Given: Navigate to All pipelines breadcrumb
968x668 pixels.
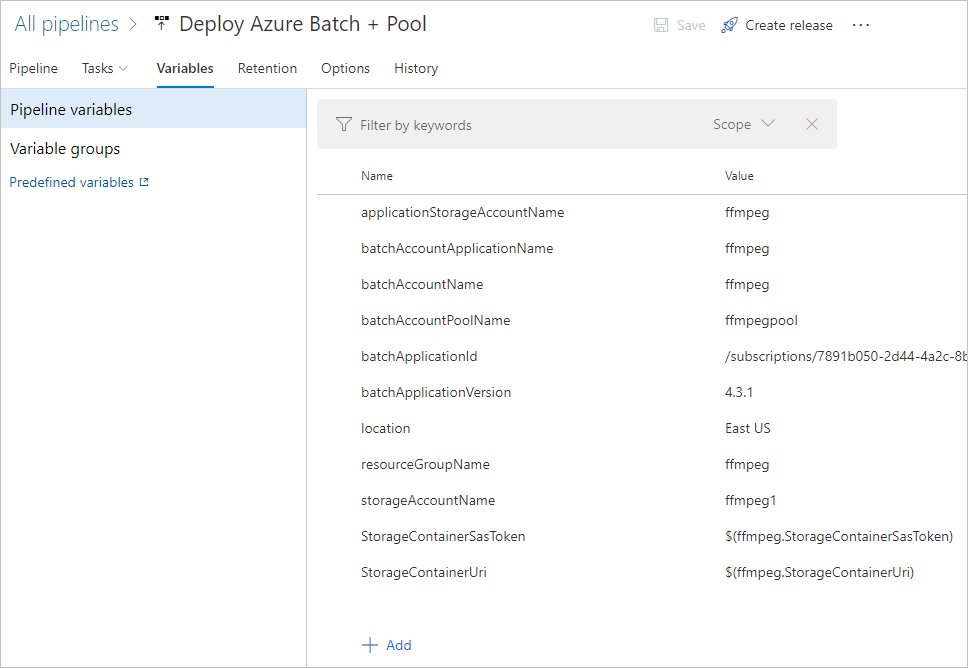Looking at the screenshot, I should click(66, 24).
